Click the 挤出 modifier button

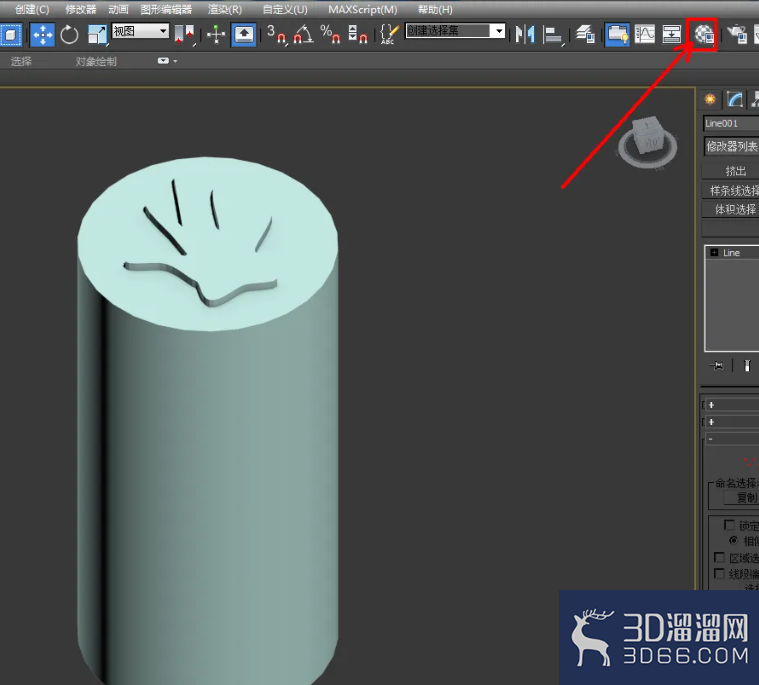[x=731, y=171]
